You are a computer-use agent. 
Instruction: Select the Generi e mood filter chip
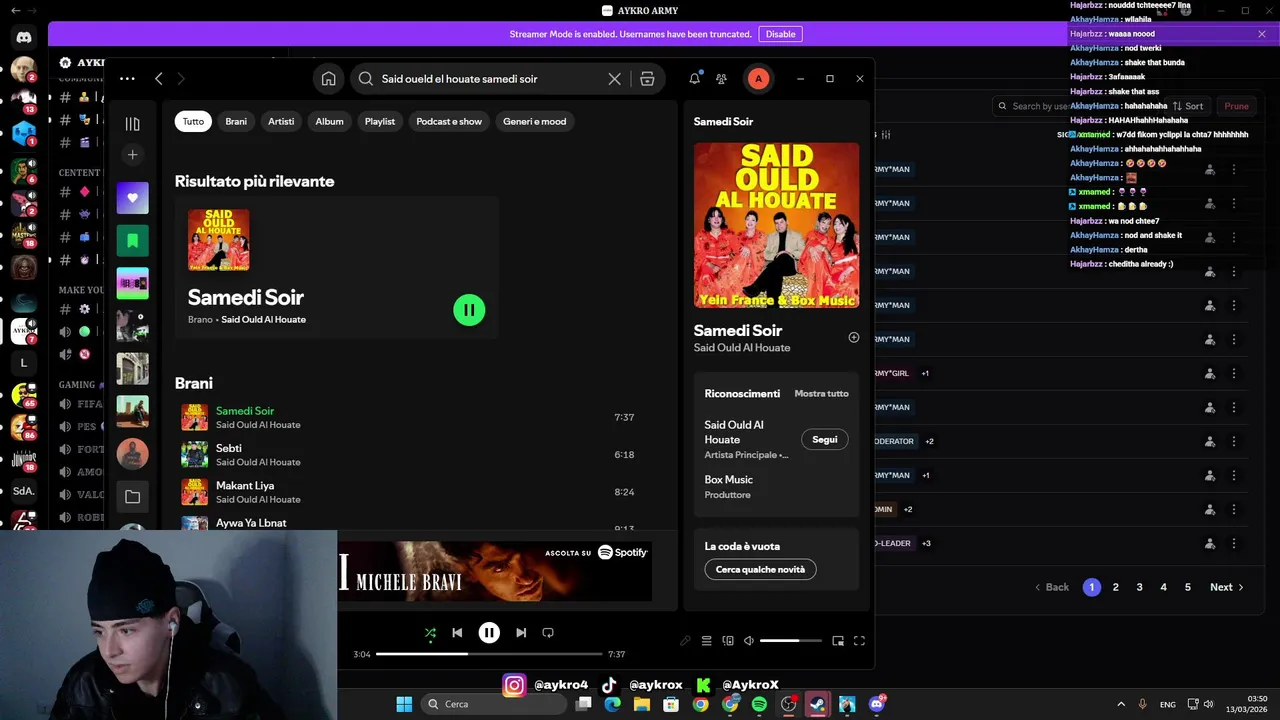(x=534, y=121)
